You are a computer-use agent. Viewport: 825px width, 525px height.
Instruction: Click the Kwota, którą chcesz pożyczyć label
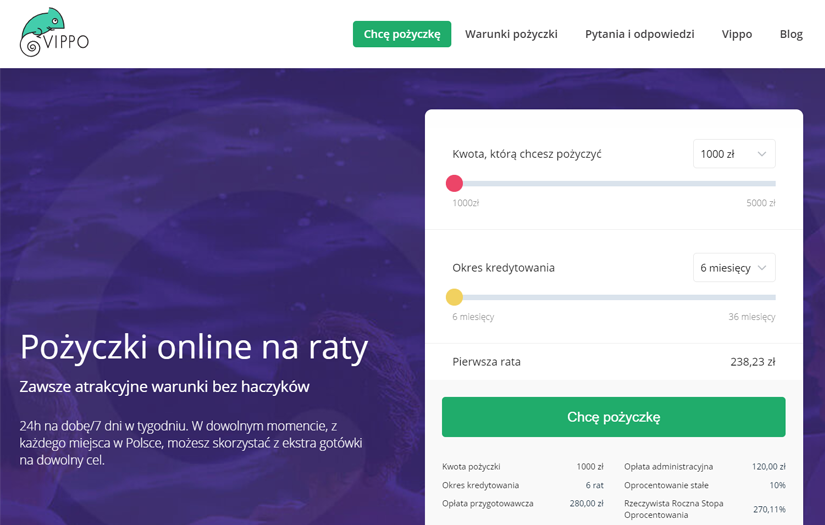click(526, 154)
